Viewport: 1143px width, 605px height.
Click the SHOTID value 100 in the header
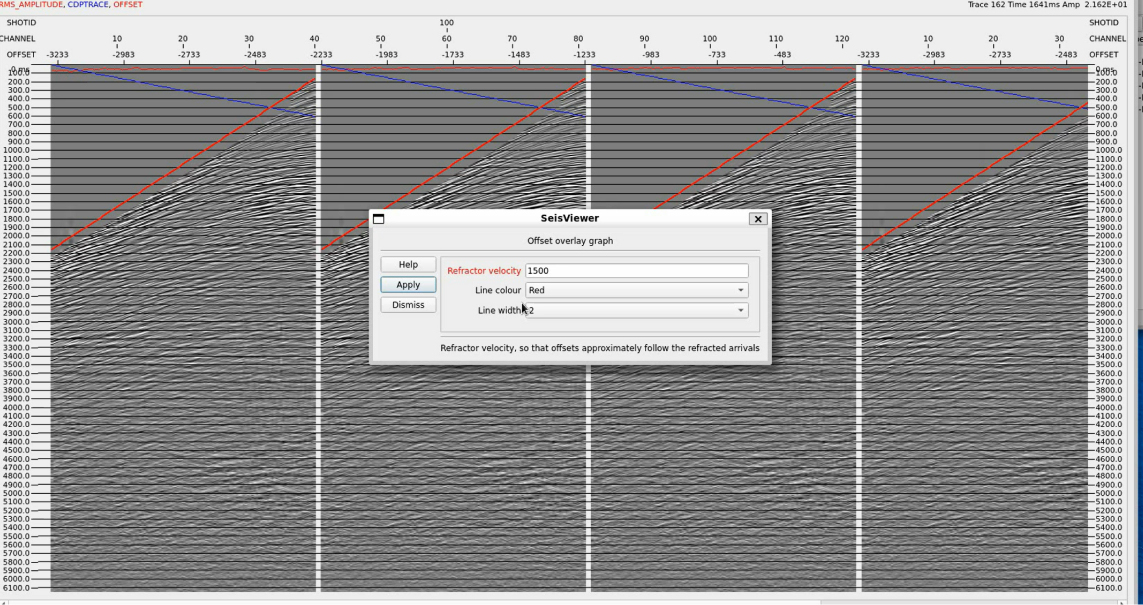446,22
